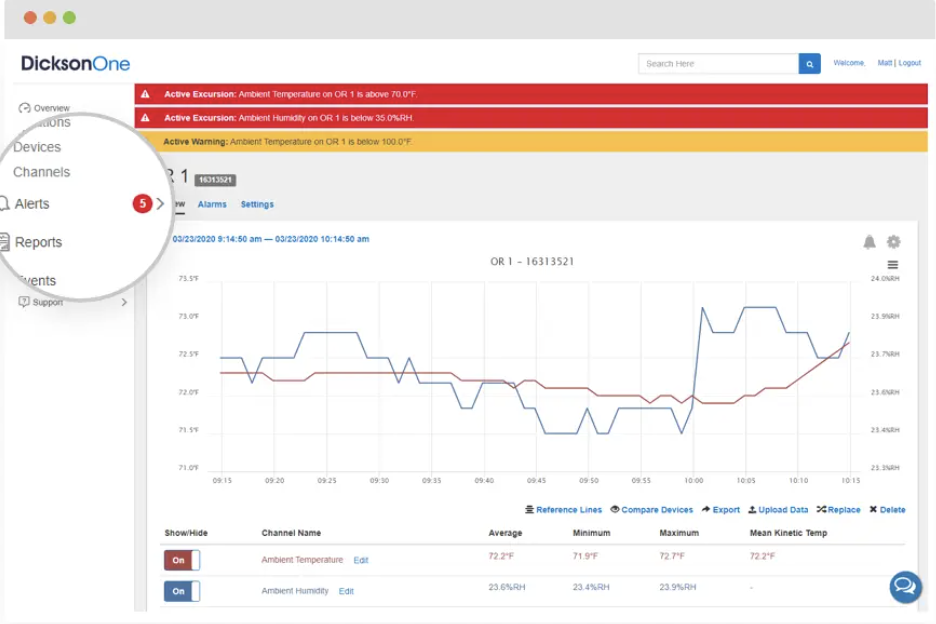Switch to the Settings tab
Image resolution: width=936 pixels, height=624 pixels.
point(257,204)
